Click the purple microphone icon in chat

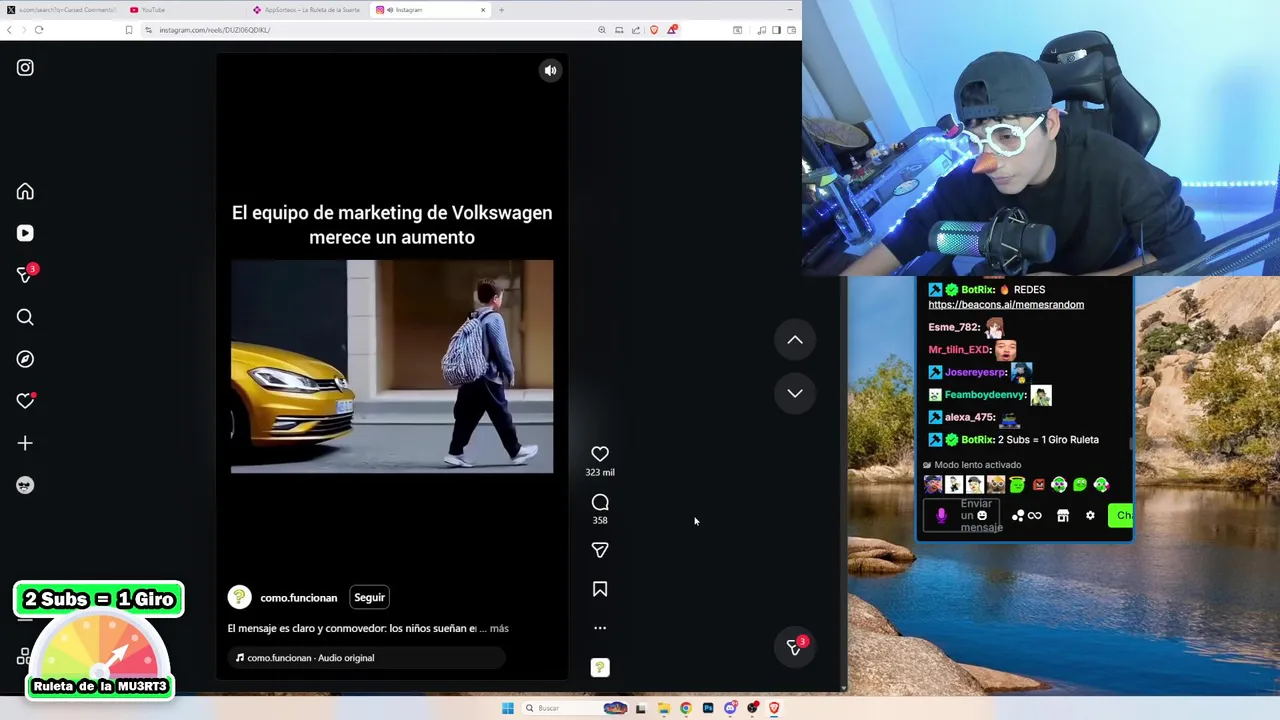coord(941,516)
